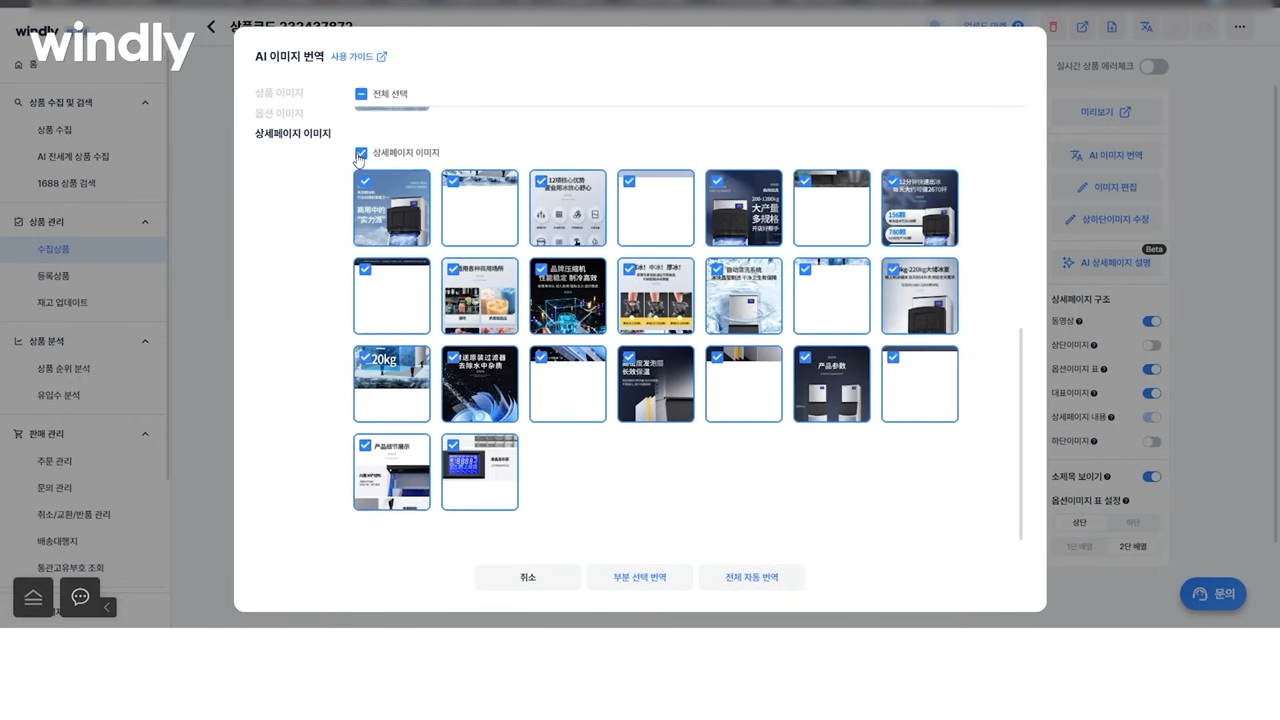Click the open-in-new-window icon in top toolbar

pyautogui.click(x=1082, y=27)
